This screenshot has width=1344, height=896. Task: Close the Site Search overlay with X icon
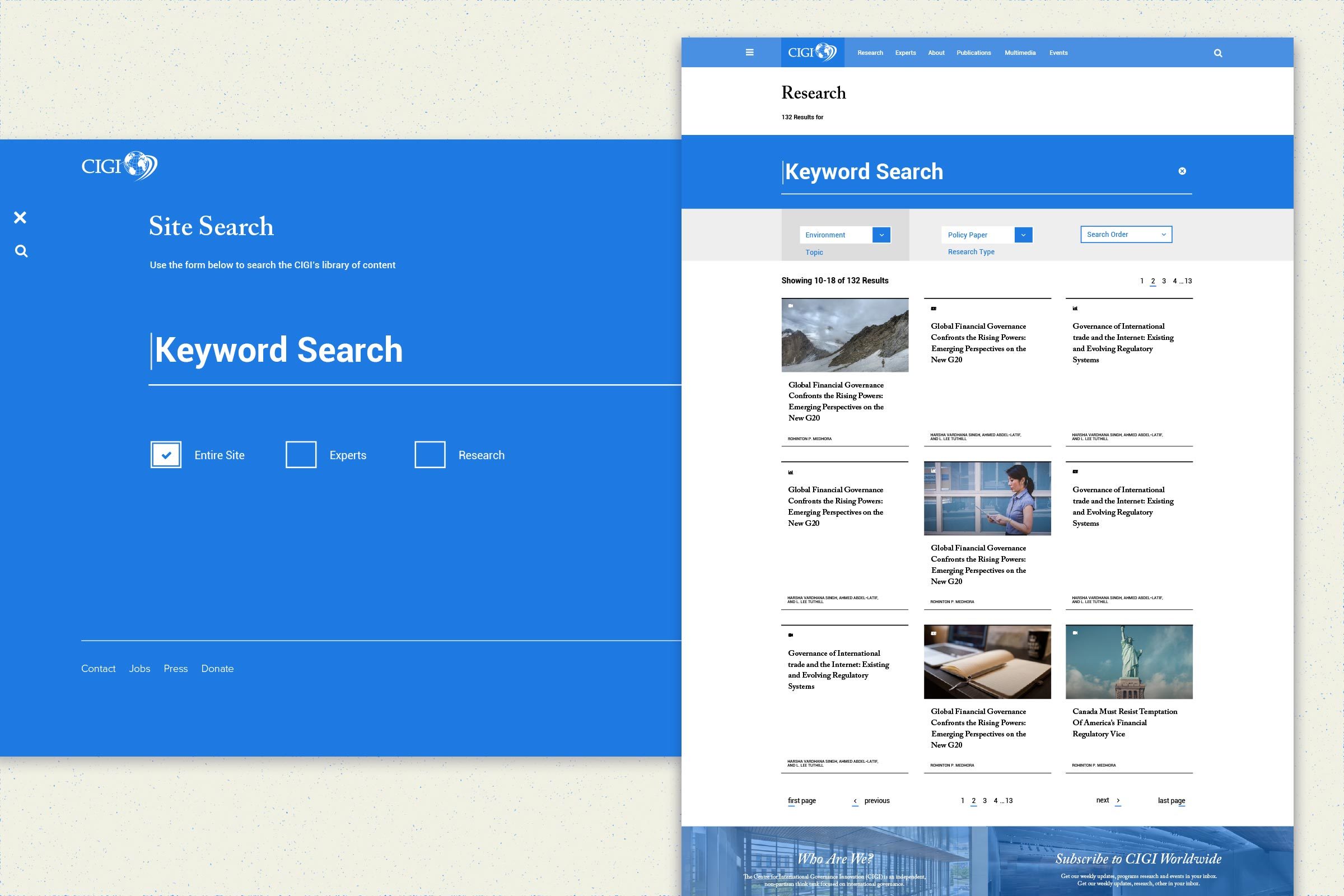(20, 217)
